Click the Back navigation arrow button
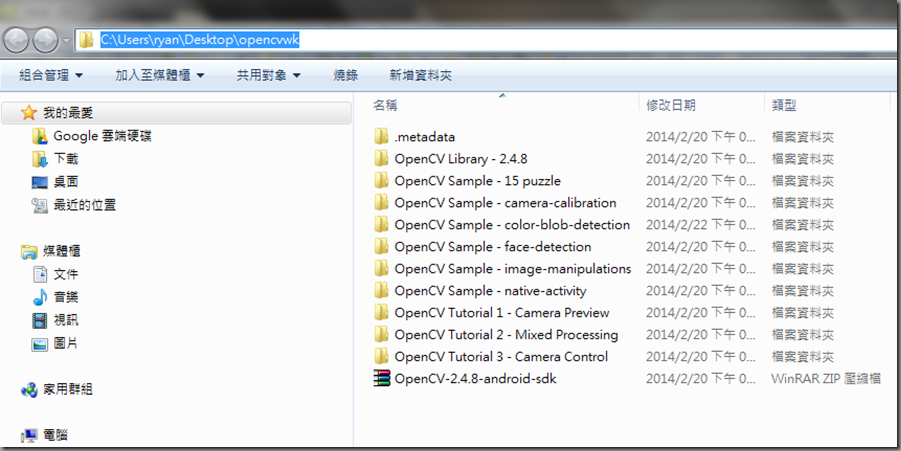The width and height of the screenshot is (901, 451). coord(16,40)
